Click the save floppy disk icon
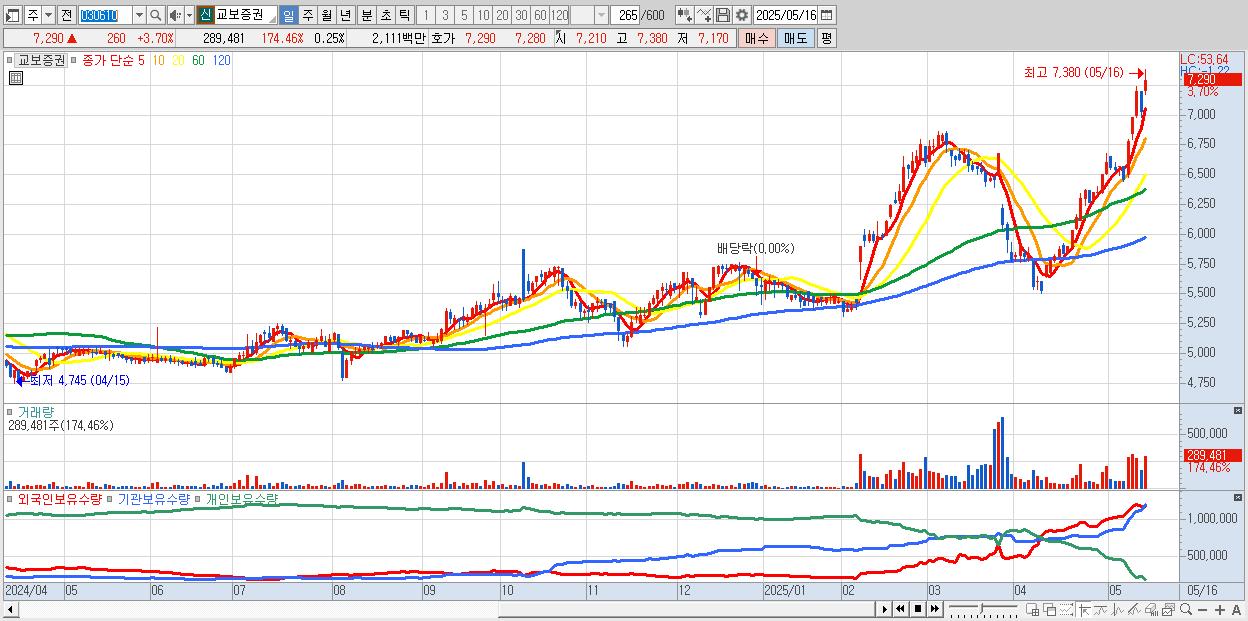This screenshot has width=1248, height=621. pos(723,15)
